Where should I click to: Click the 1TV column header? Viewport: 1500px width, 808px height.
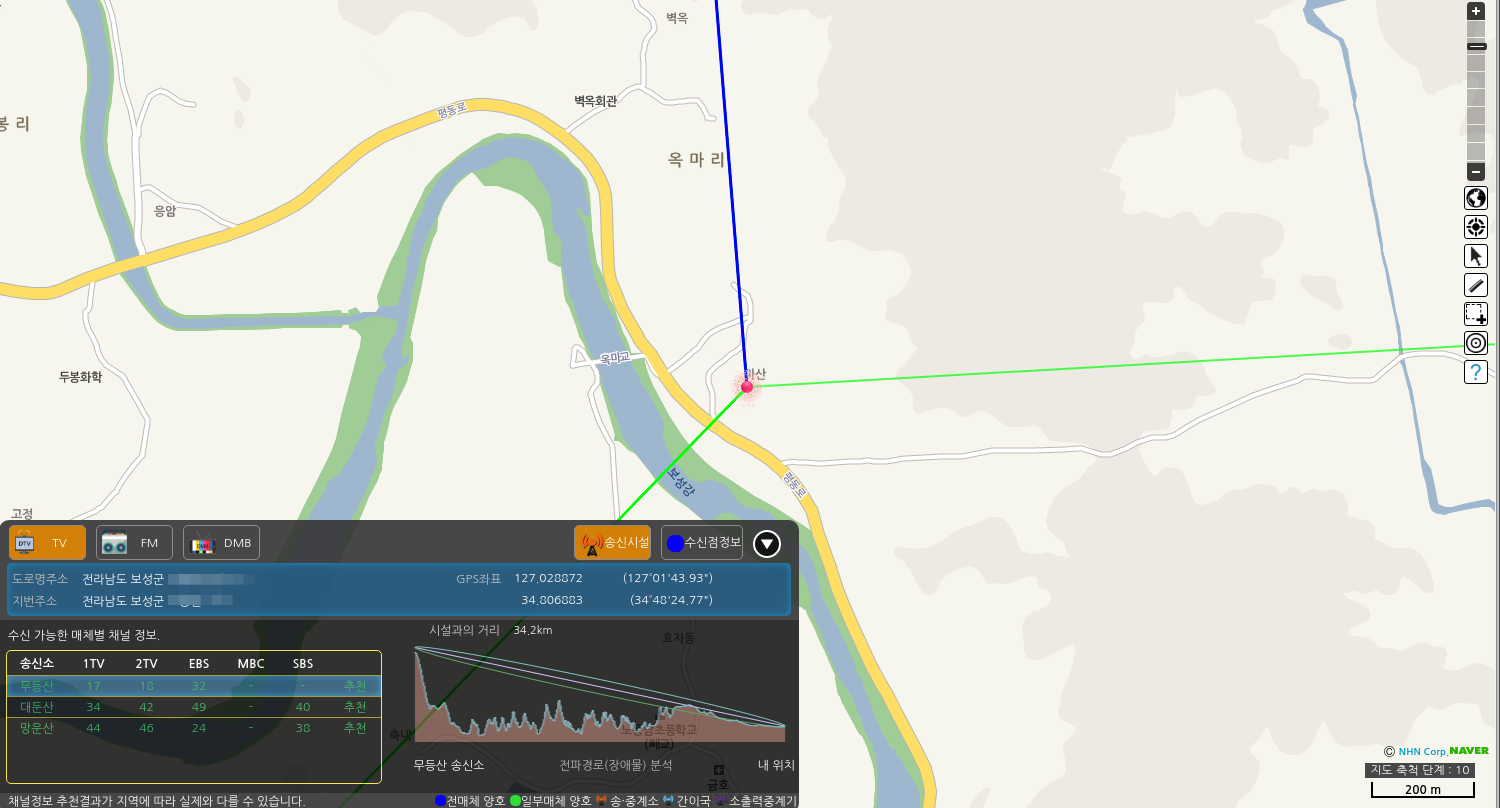point(94,664)
